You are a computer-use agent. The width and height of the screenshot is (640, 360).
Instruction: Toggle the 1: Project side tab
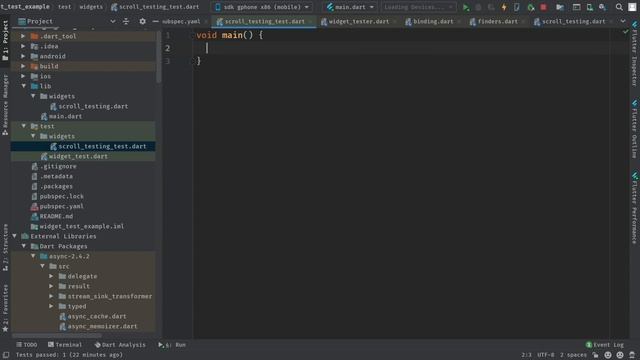[5, 40]
